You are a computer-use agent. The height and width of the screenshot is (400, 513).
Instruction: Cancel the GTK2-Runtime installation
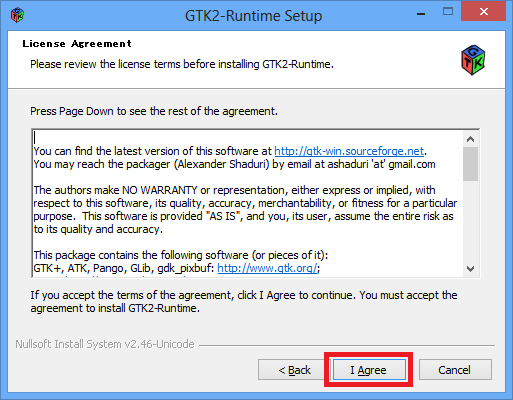pos(455,370)
